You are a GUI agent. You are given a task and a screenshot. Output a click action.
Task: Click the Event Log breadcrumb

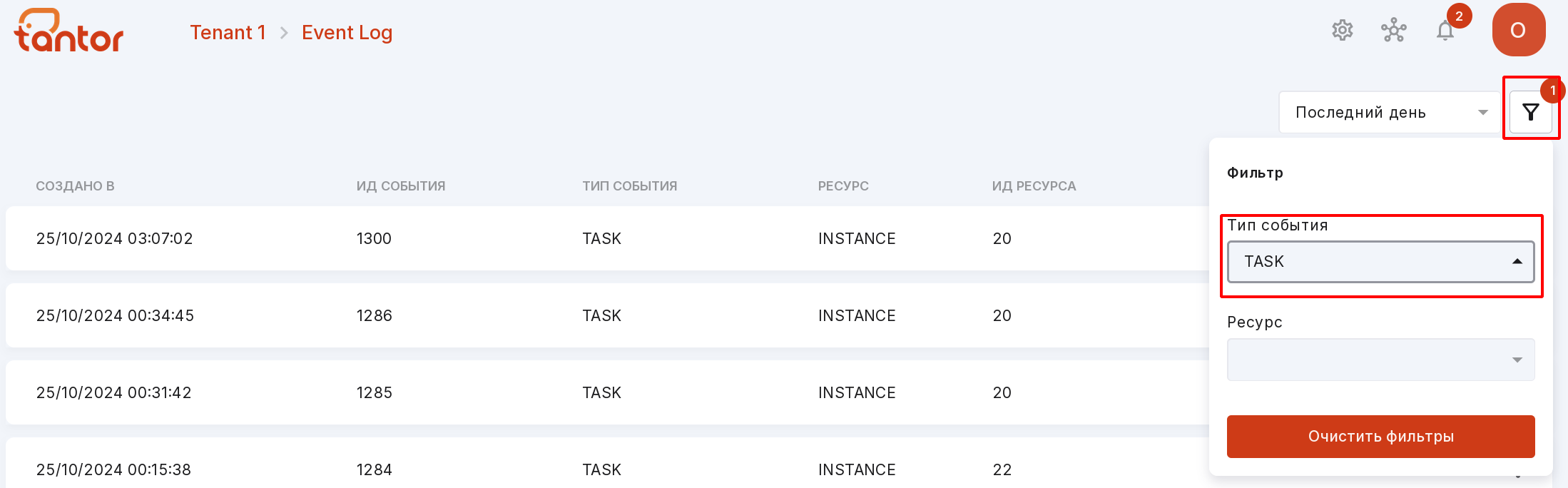click(x=347, y=33)
